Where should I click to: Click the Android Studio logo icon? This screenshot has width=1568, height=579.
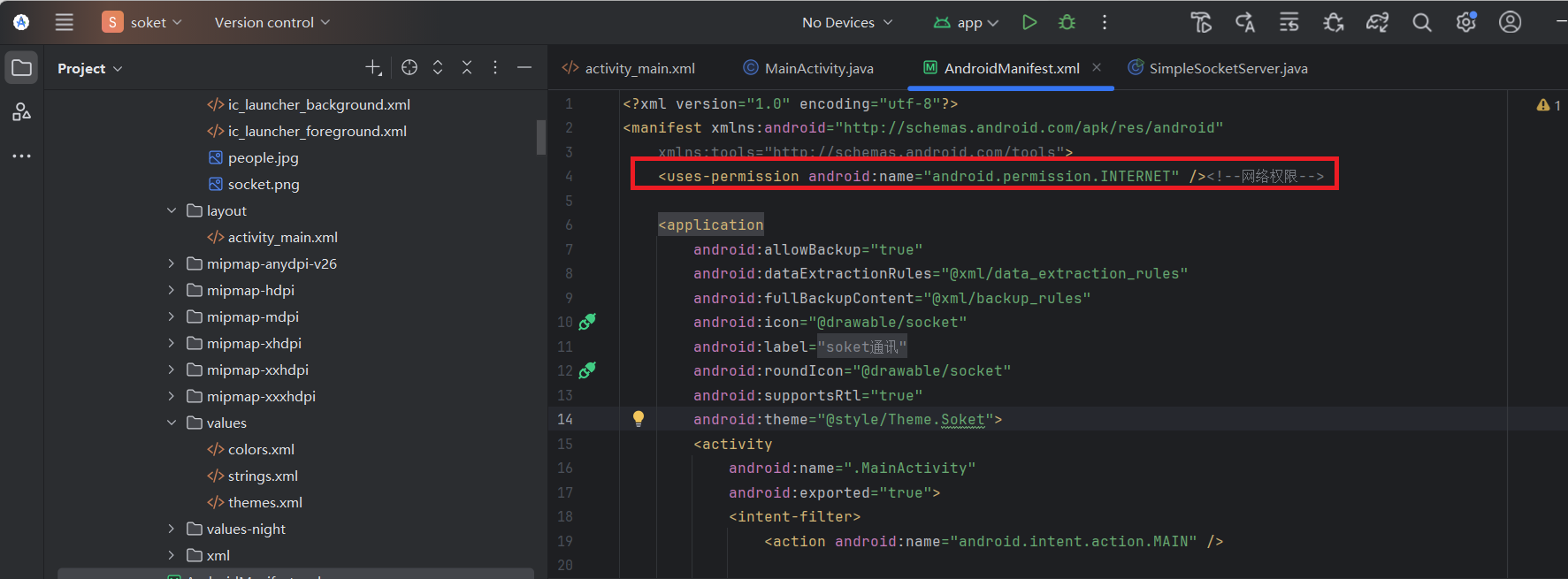[21, 22]
